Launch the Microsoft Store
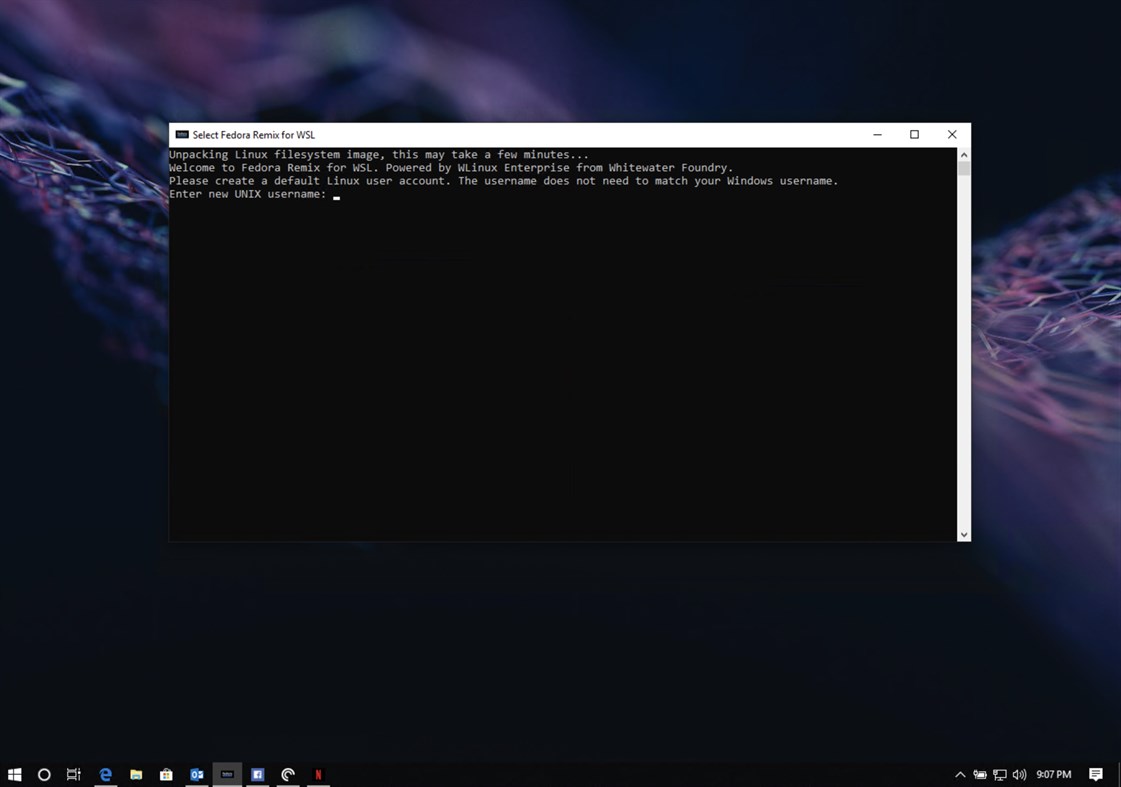1121x787 pixels. click(x=166, y=774)
